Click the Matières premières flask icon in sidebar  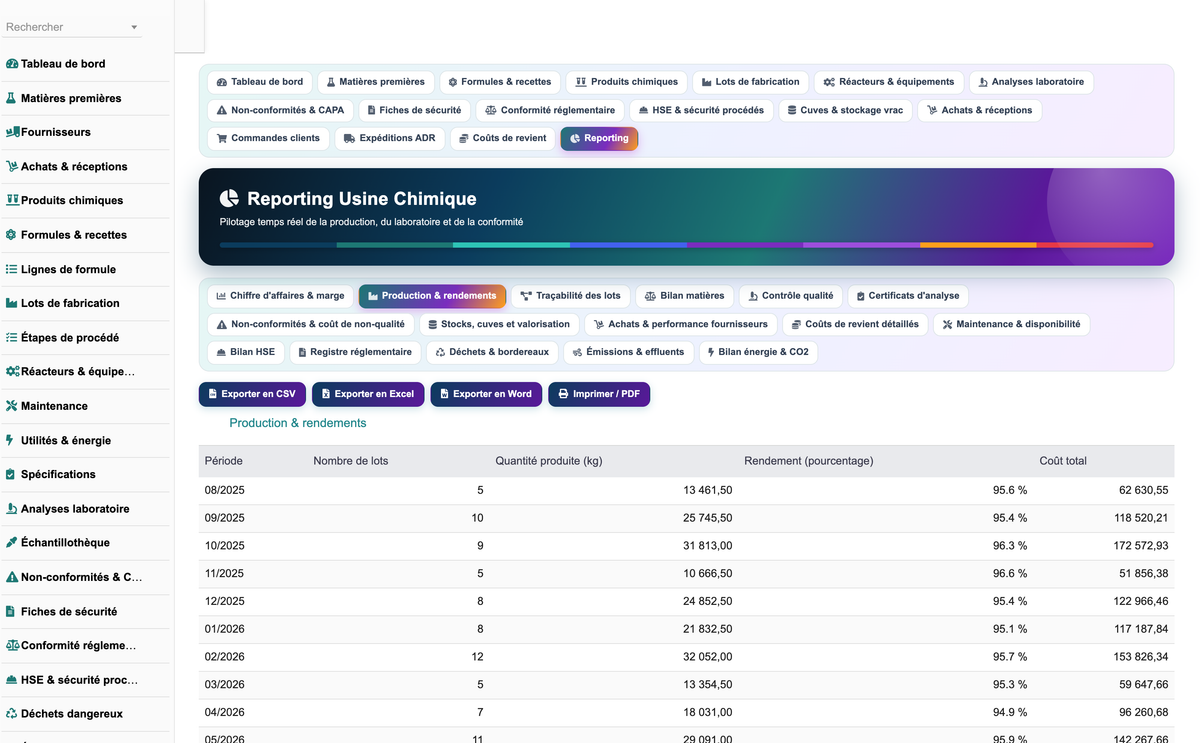tap(12, 98)
